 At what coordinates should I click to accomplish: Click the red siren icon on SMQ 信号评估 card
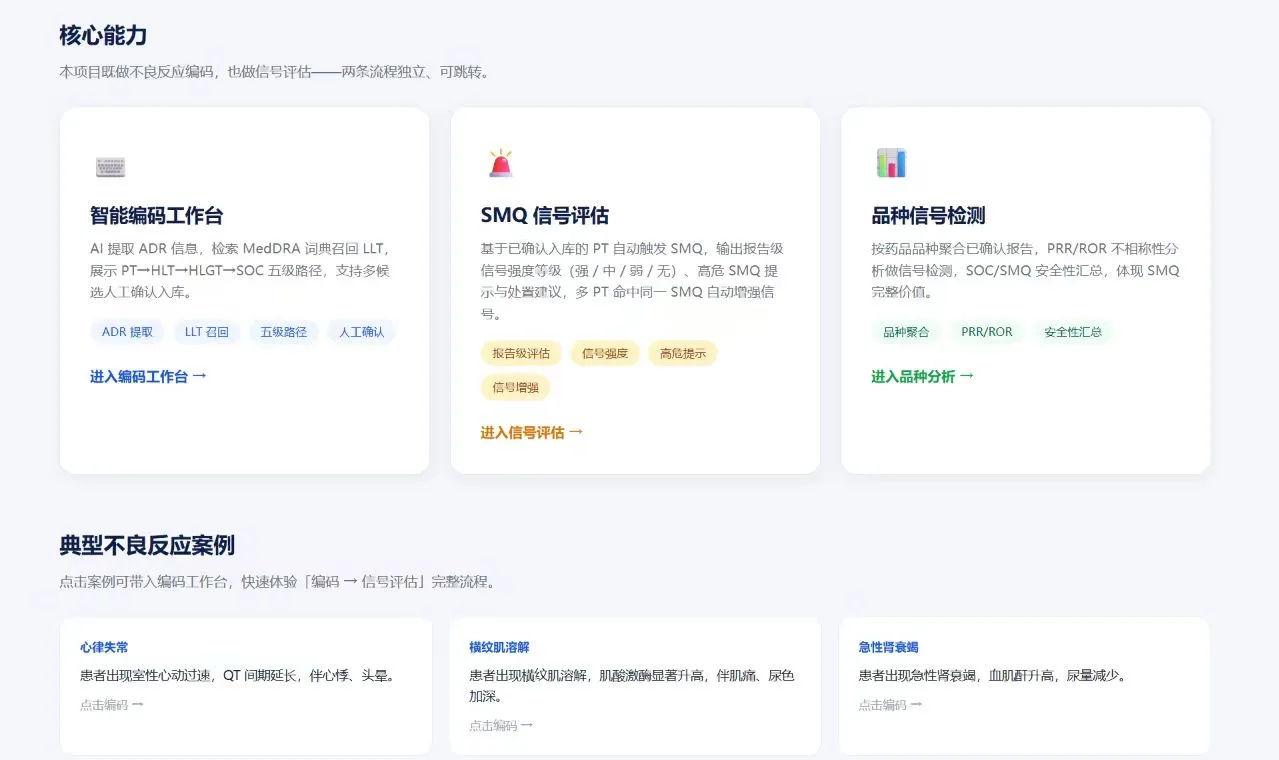point(500,163)
